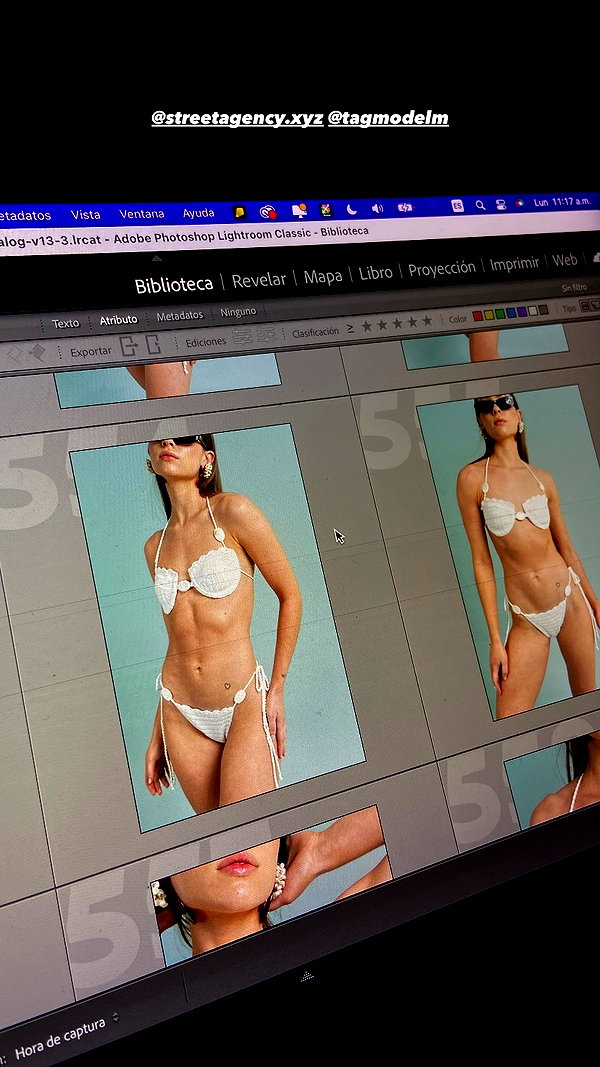
Task: Switch to the Revelar module
Action: coord(259,280)
